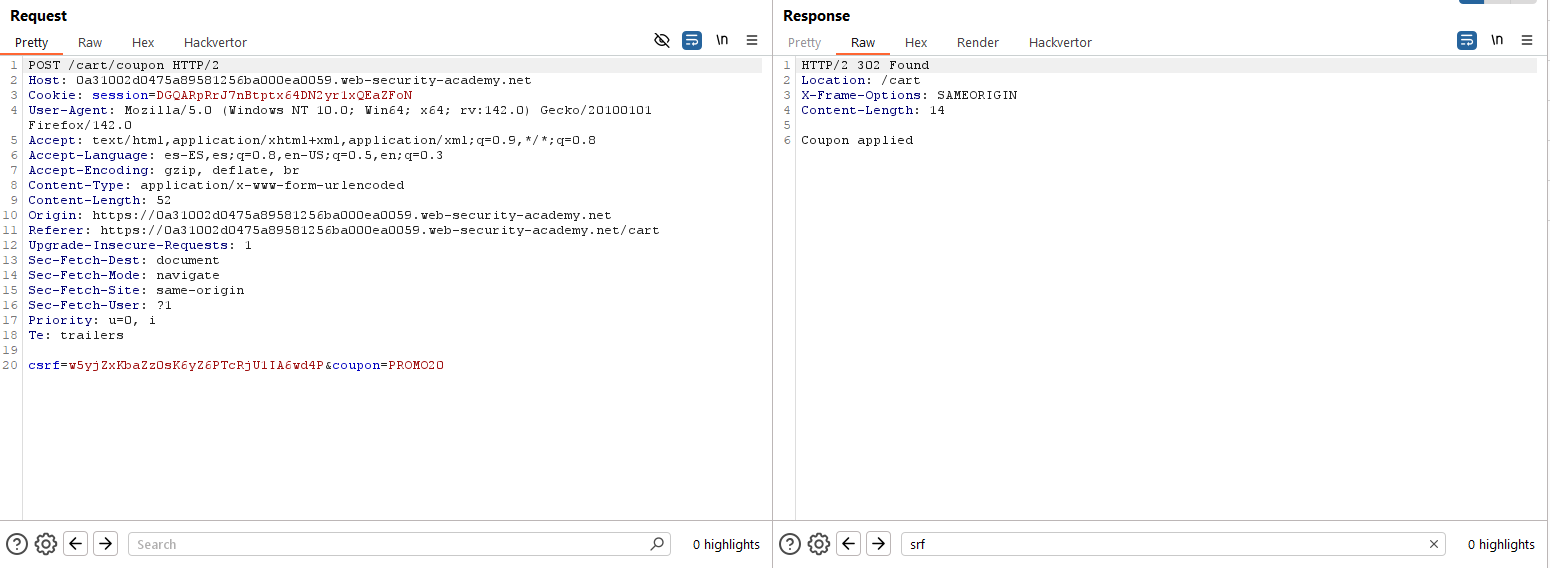This screenshot has width=1550, height=568.
Task: Go to previous match in Request search
Action: click(x=75, y=544)
